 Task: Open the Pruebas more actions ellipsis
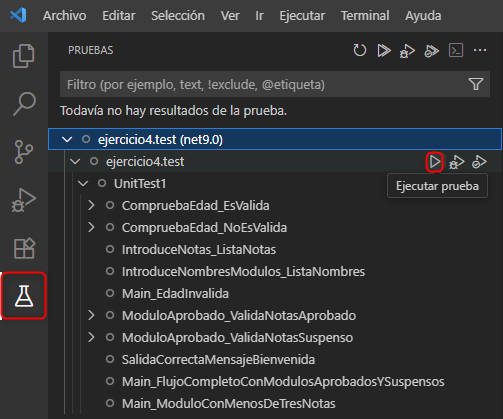click(x=480, y=50)
